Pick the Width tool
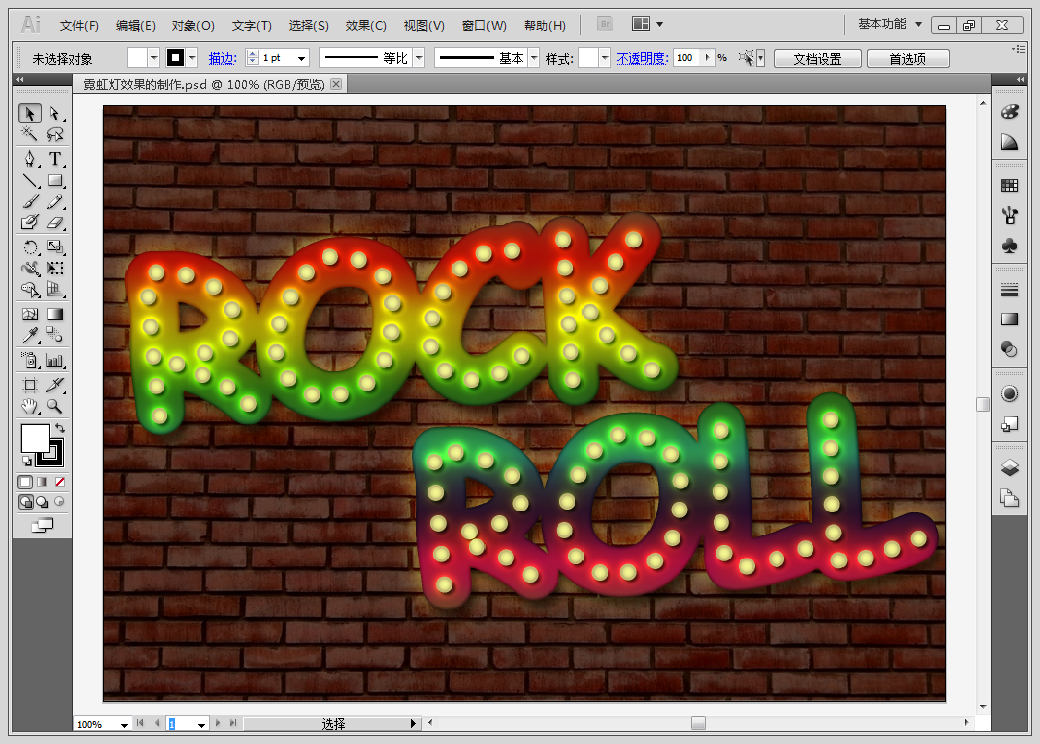The image size is (1040, 744). (30, 269)
